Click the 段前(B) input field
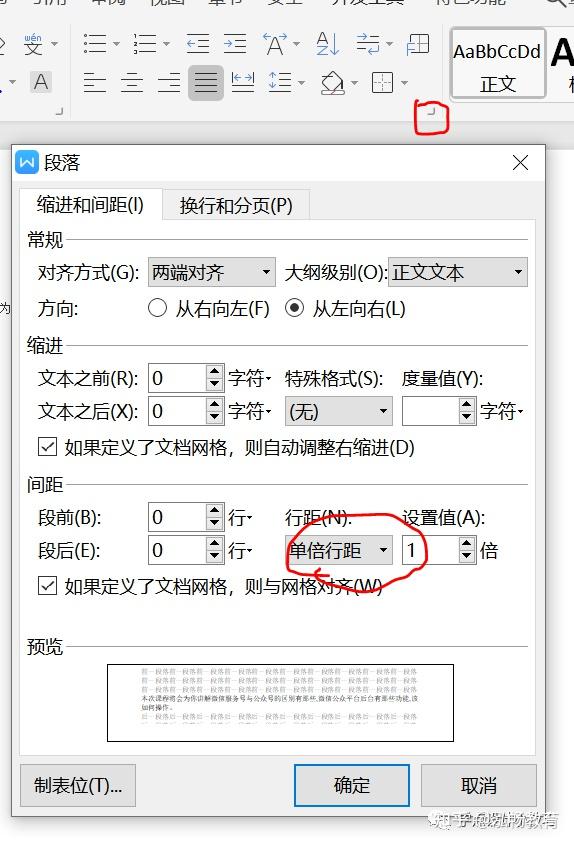This screenshot has height=846, width=574. (177, 517)
